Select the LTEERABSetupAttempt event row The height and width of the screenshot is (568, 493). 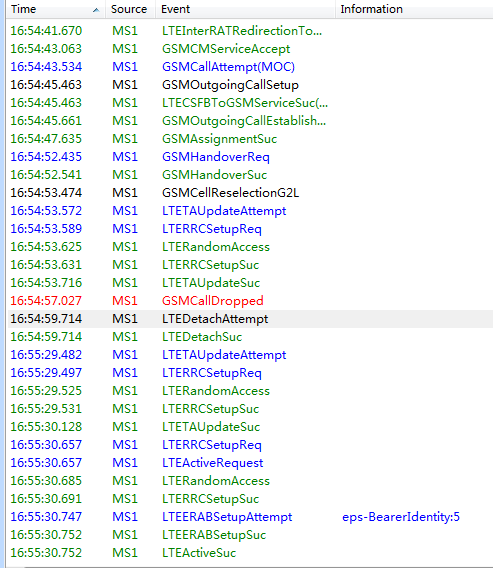click(250, 517)
